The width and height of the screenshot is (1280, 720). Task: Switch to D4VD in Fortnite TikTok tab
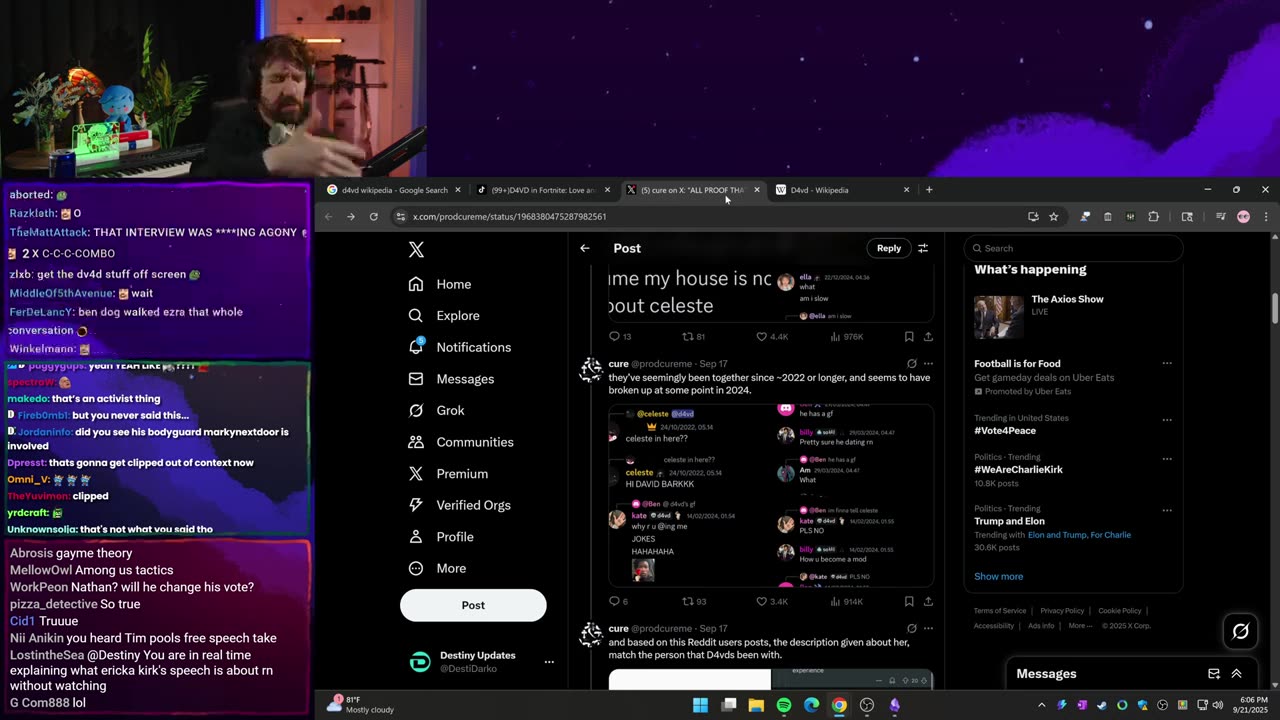(x=543, y=190)
